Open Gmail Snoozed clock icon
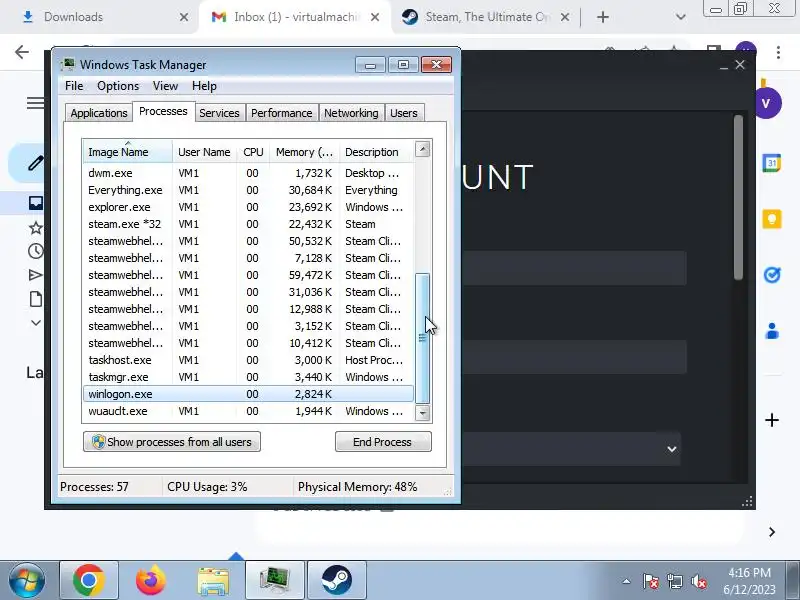This screenshot has height=600, width=800. 36,251
